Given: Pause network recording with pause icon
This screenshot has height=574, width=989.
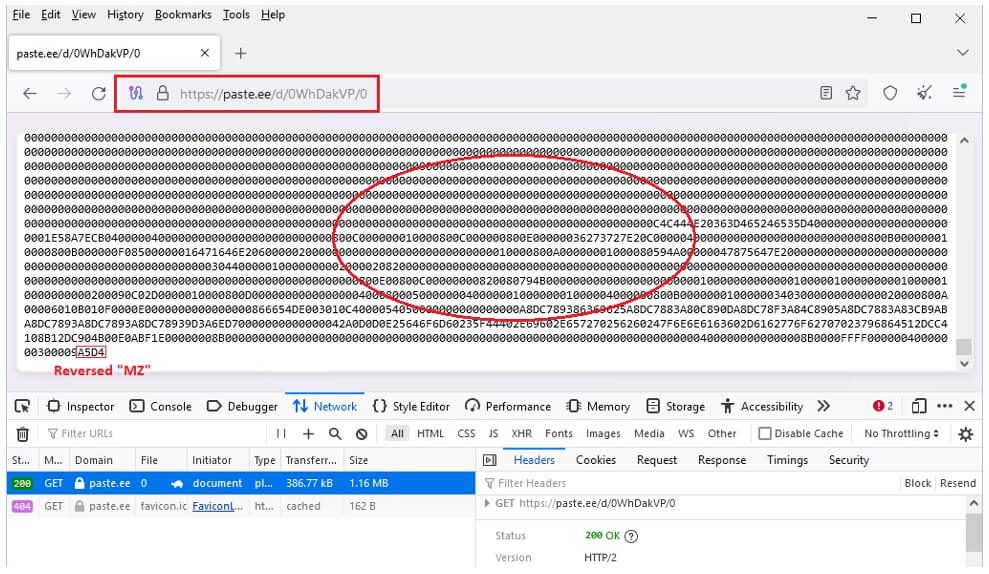Looking at the screenshot, I should pyautogui.click(x=281, y=434).
